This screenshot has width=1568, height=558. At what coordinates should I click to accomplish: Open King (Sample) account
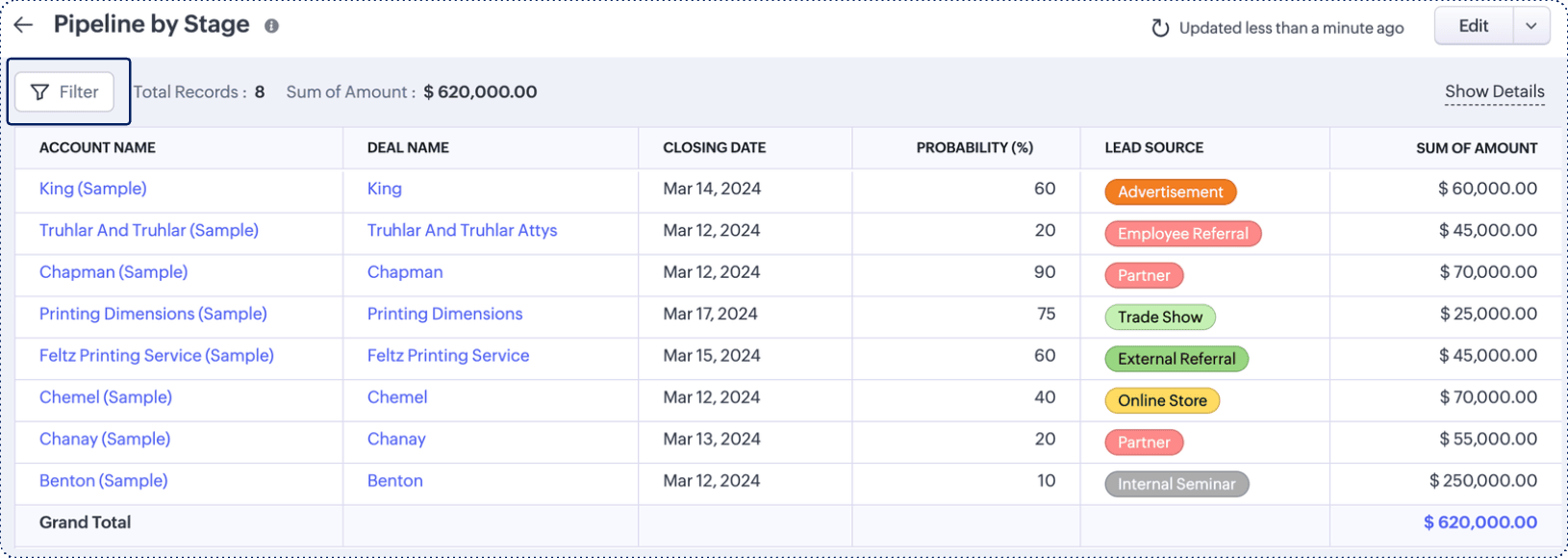[93, 190]
